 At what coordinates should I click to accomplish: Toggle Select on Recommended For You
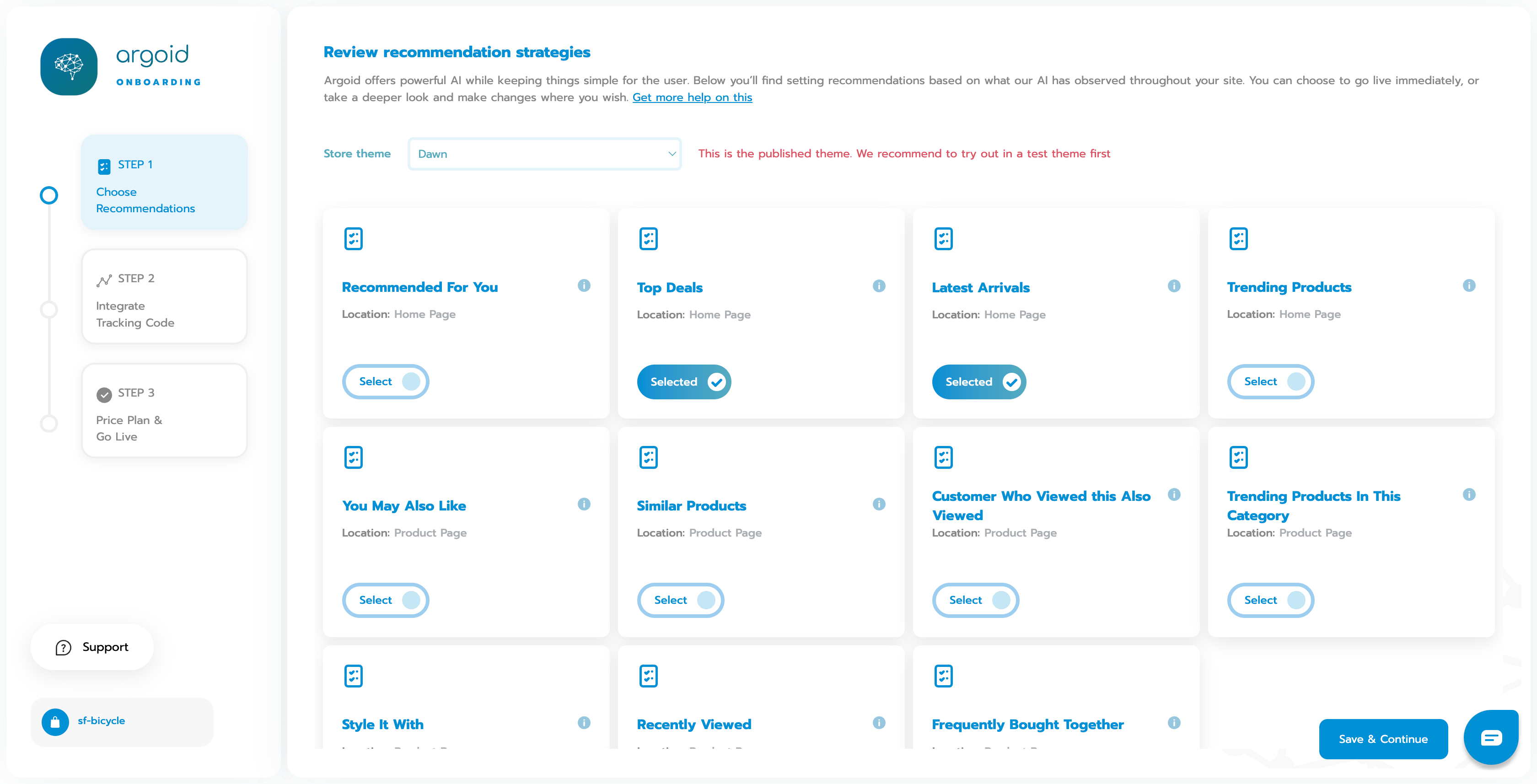pyautogui.click(x=386, y=382)
